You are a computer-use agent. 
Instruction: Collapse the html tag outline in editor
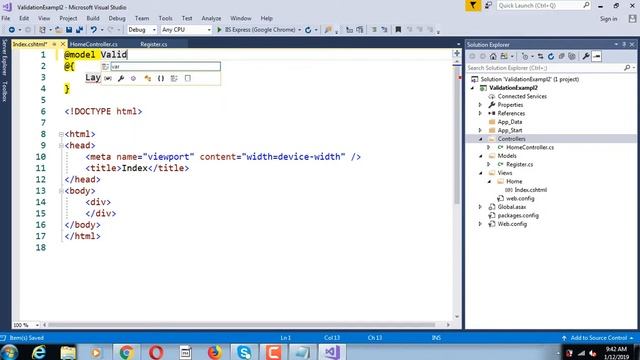61,134
